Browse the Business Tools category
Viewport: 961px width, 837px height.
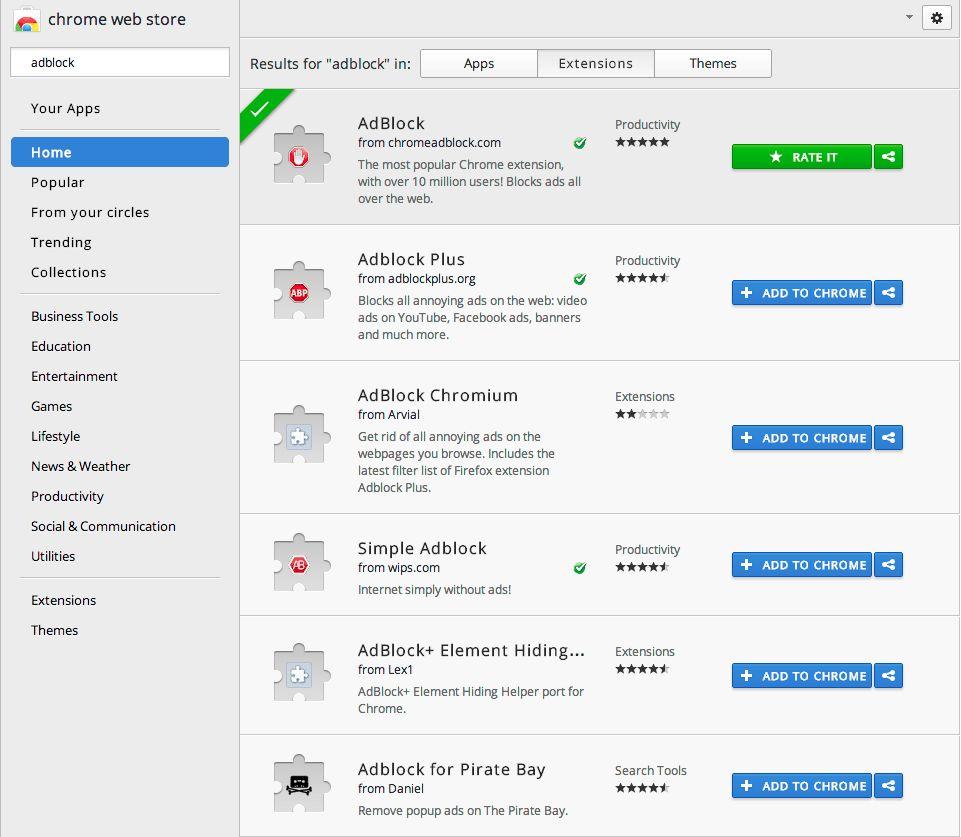tap(75, 316)
